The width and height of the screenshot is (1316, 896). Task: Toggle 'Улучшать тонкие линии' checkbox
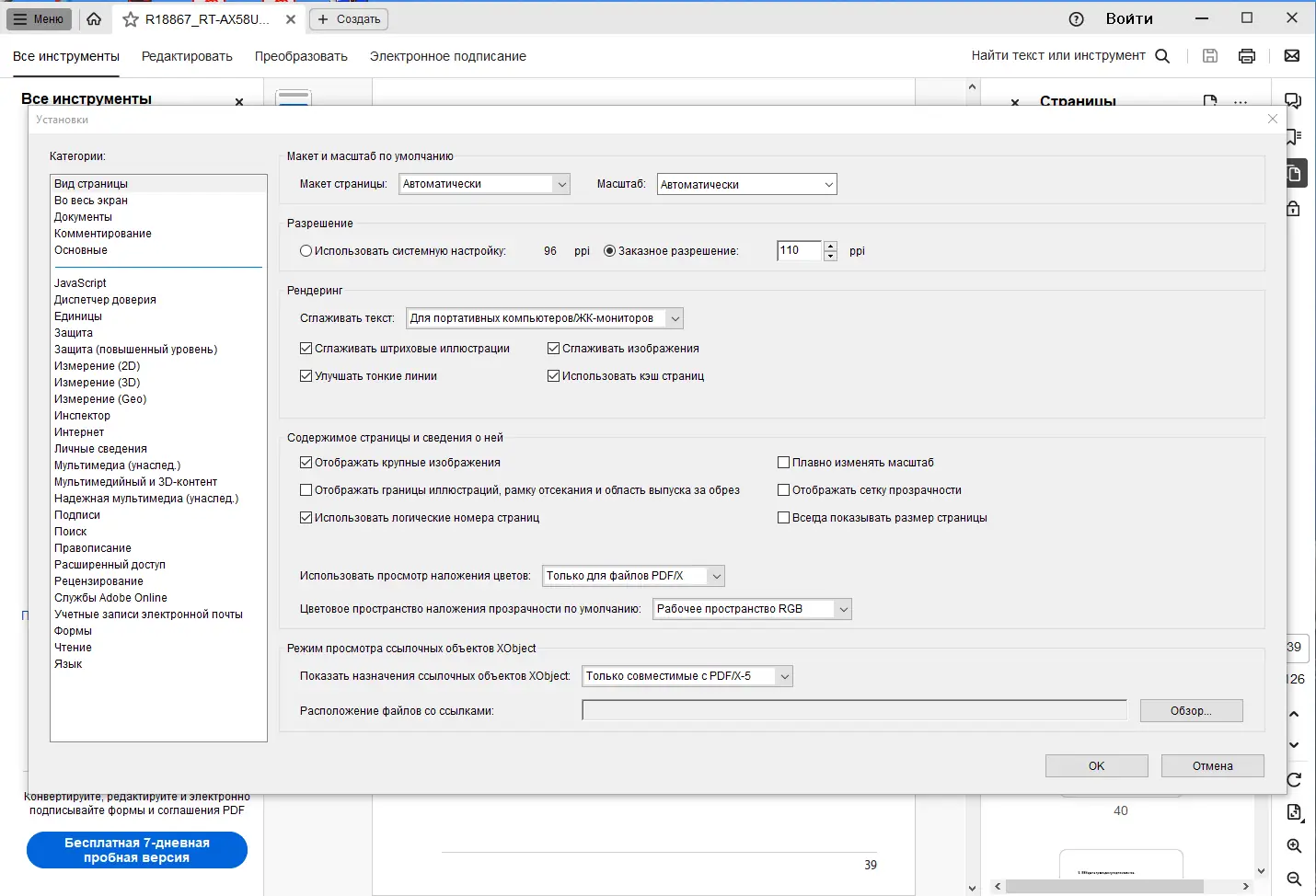(306, 376)
